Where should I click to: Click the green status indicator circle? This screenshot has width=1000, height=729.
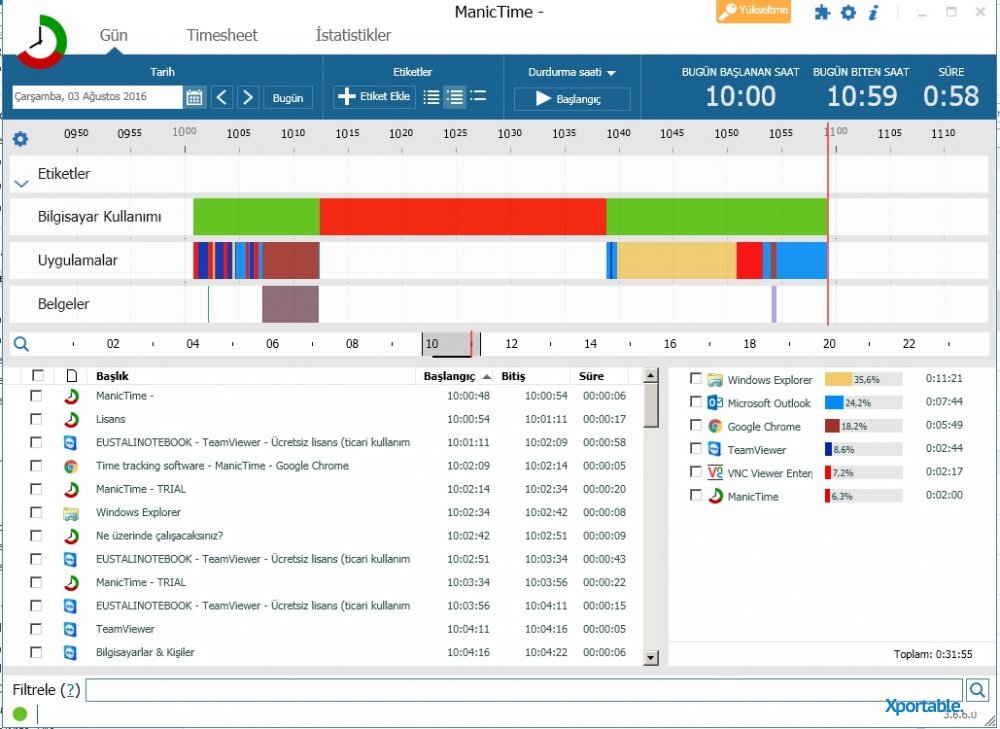(x=20, y=714)
